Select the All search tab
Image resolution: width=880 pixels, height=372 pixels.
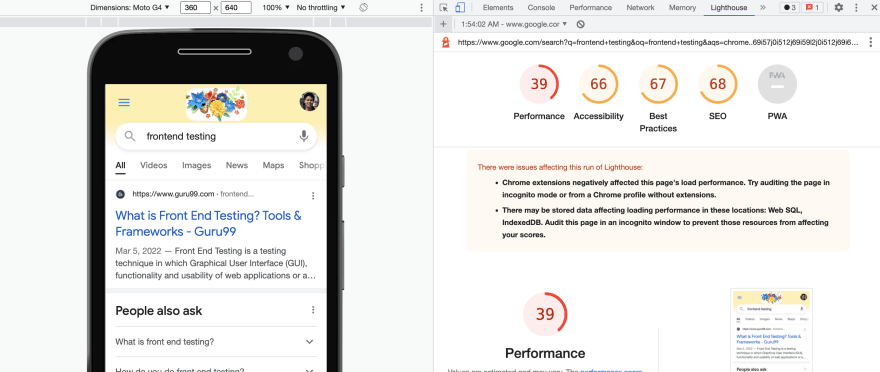click(121, 165)
